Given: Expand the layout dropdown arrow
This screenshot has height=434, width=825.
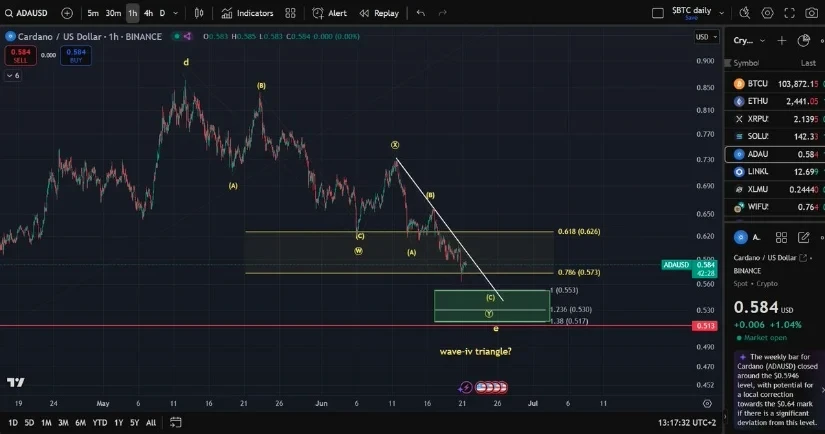Looking at the screenshot, I should pyautogui.click(x=721, y=13).
